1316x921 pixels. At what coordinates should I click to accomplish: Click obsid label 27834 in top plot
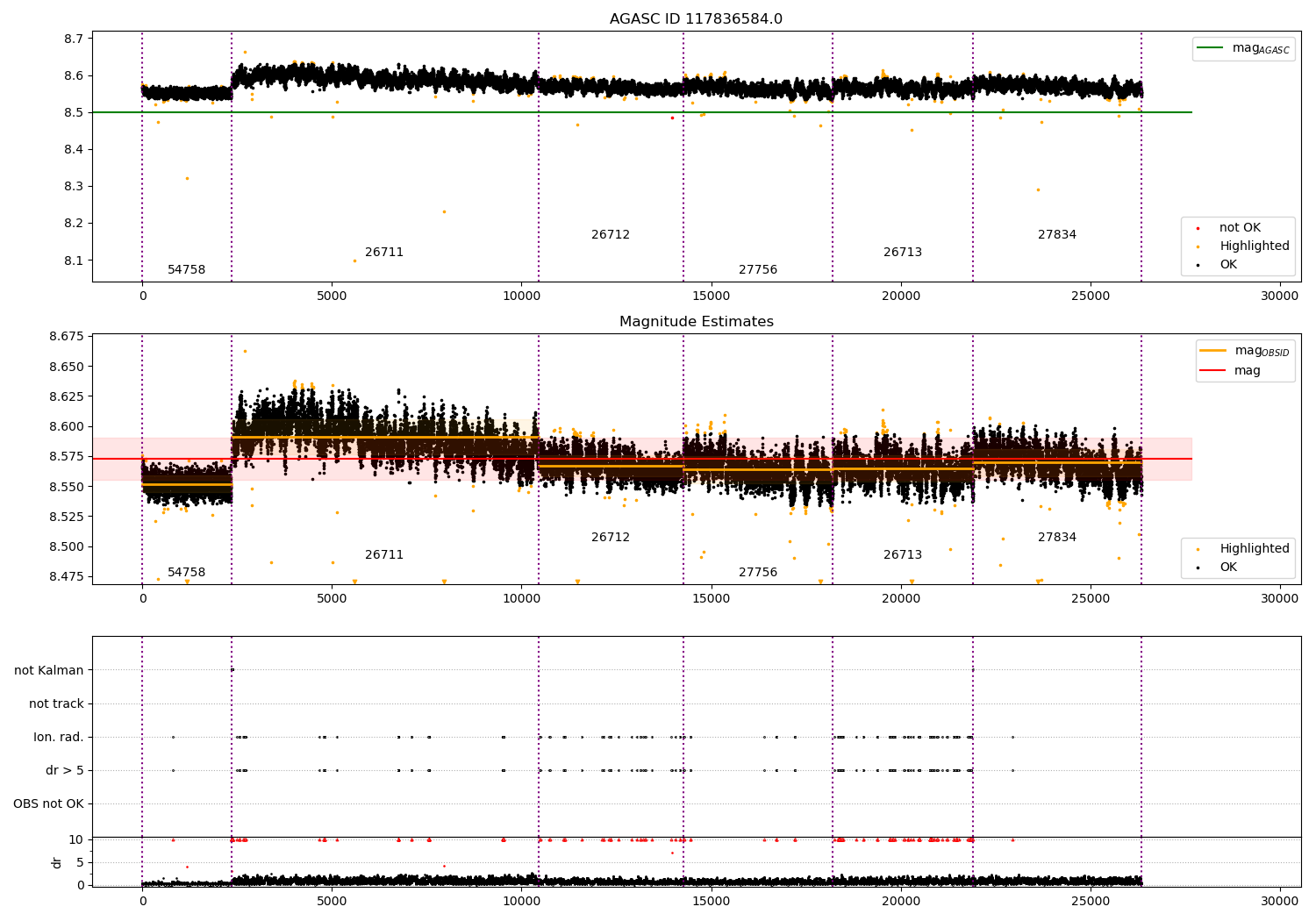[x=1057, y=235]
